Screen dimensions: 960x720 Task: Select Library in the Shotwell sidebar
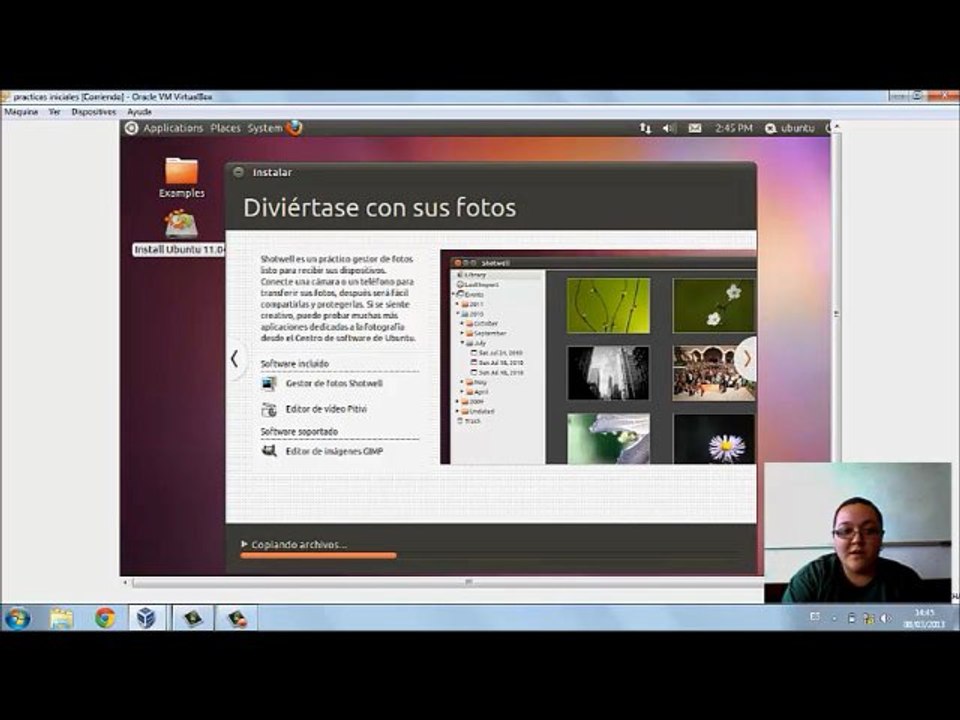point(474,275)
